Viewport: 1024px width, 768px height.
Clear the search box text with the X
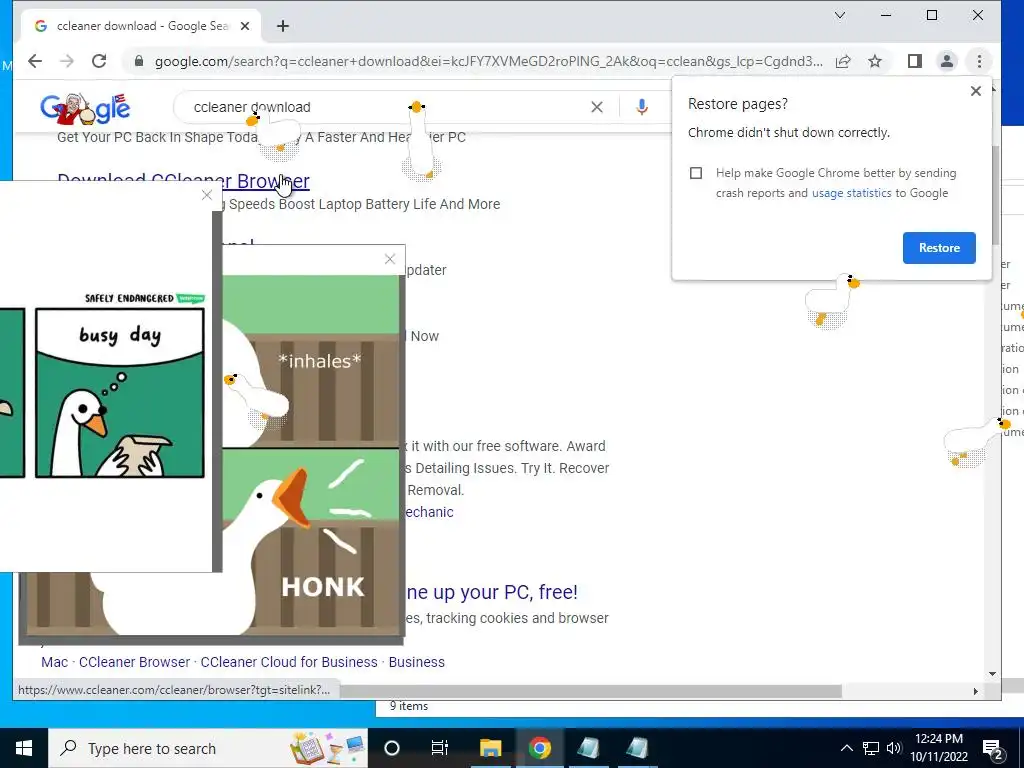597,107
